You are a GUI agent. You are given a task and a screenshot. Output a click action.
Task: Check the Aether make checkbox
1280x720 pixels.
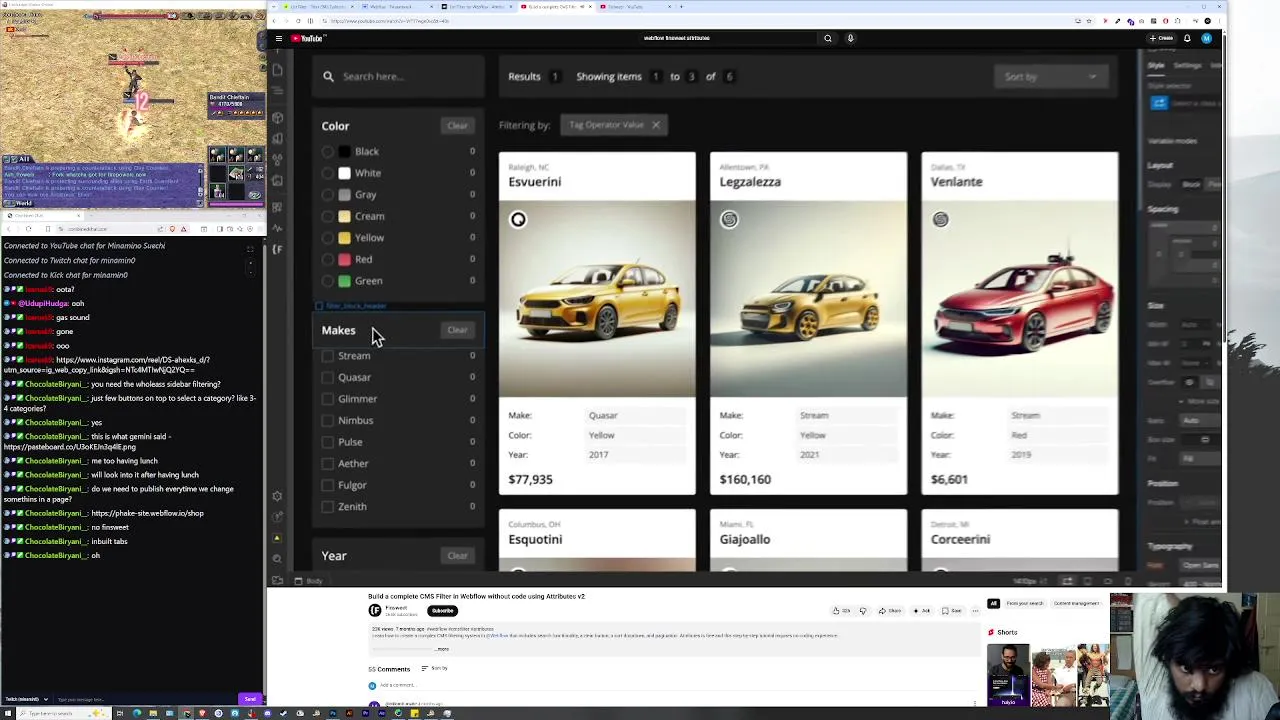click(x=327, y=464)
